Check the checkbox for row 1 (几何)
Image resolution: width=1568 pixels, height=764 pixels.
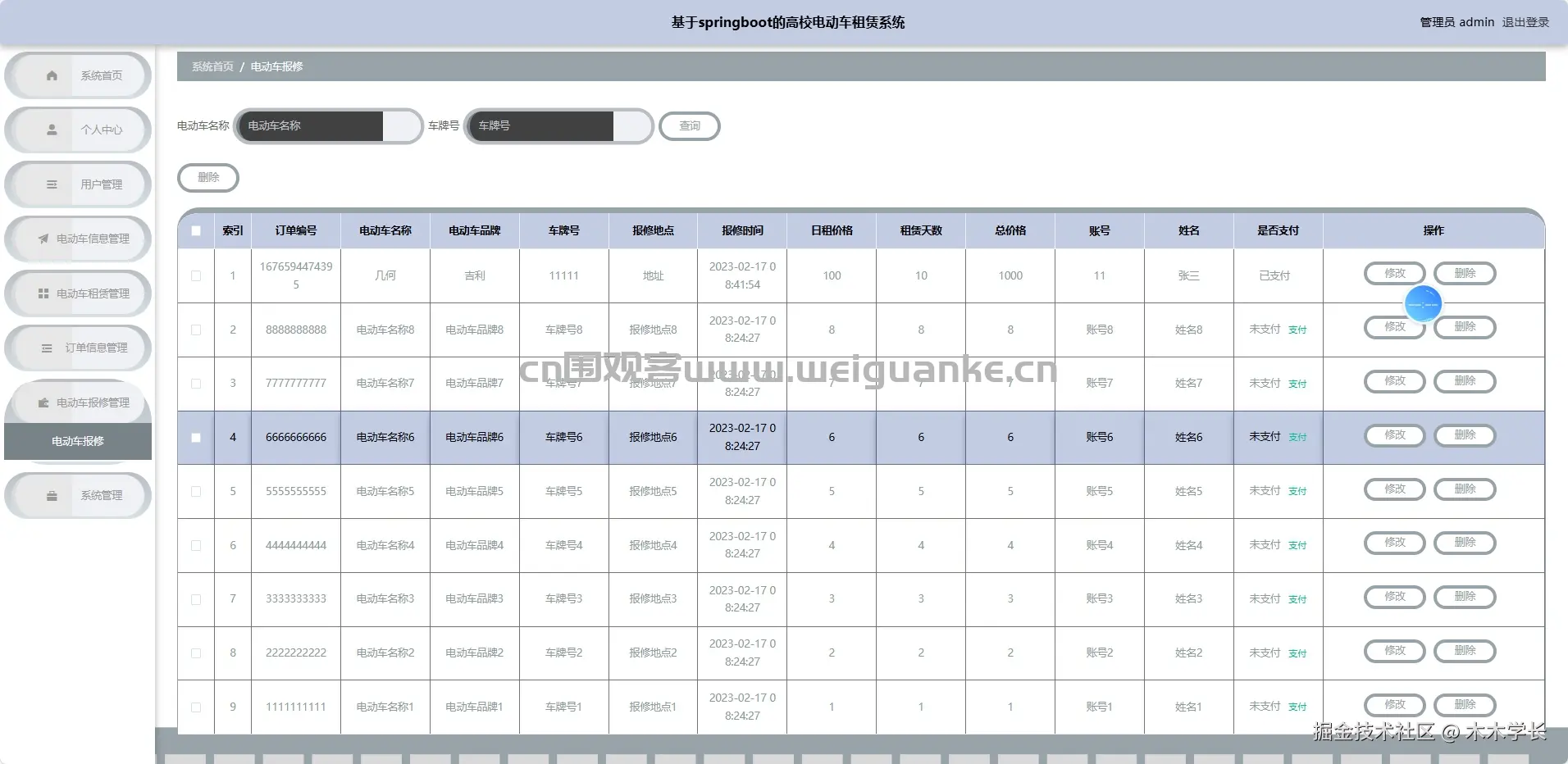point(196,275)
